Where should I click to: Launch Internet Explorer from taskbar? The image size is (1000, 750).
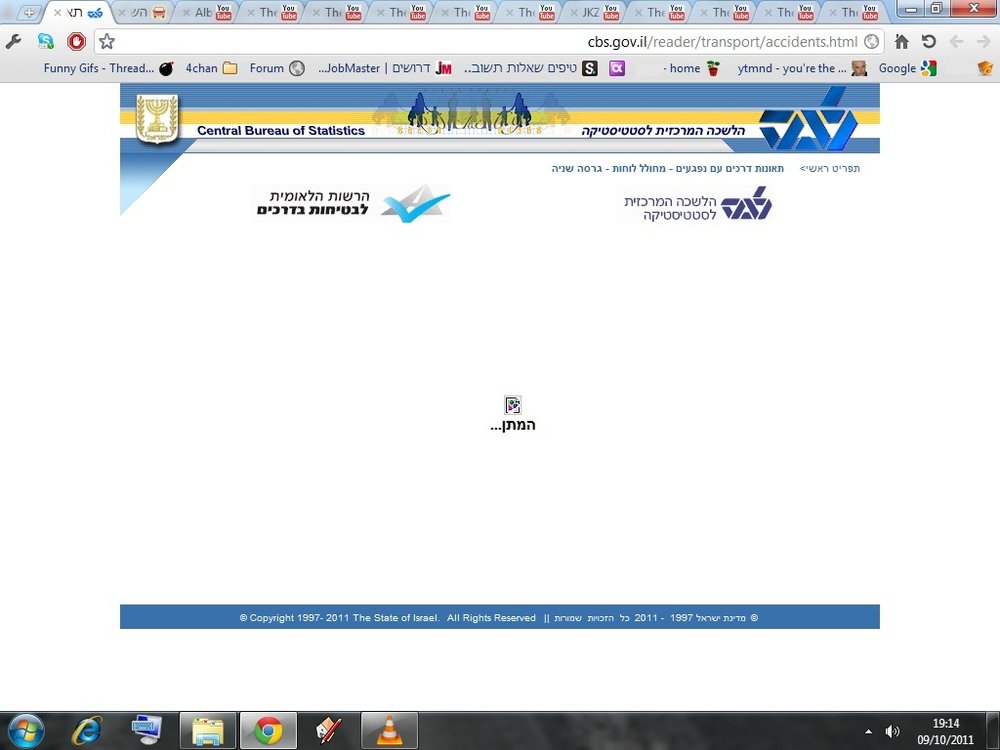click(x=87, y=730)
